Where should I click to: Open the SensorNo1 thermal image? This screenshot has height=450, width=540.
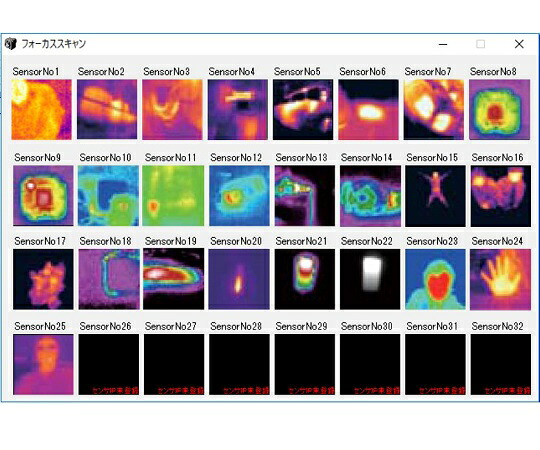point(41,109)
